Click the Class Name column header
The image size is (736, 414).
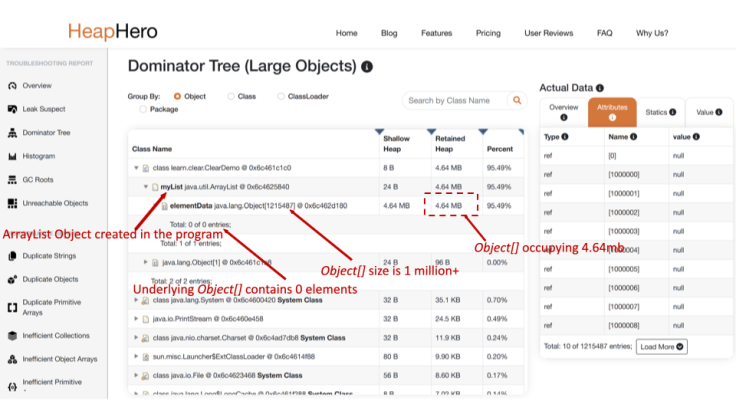click(152, 149)
